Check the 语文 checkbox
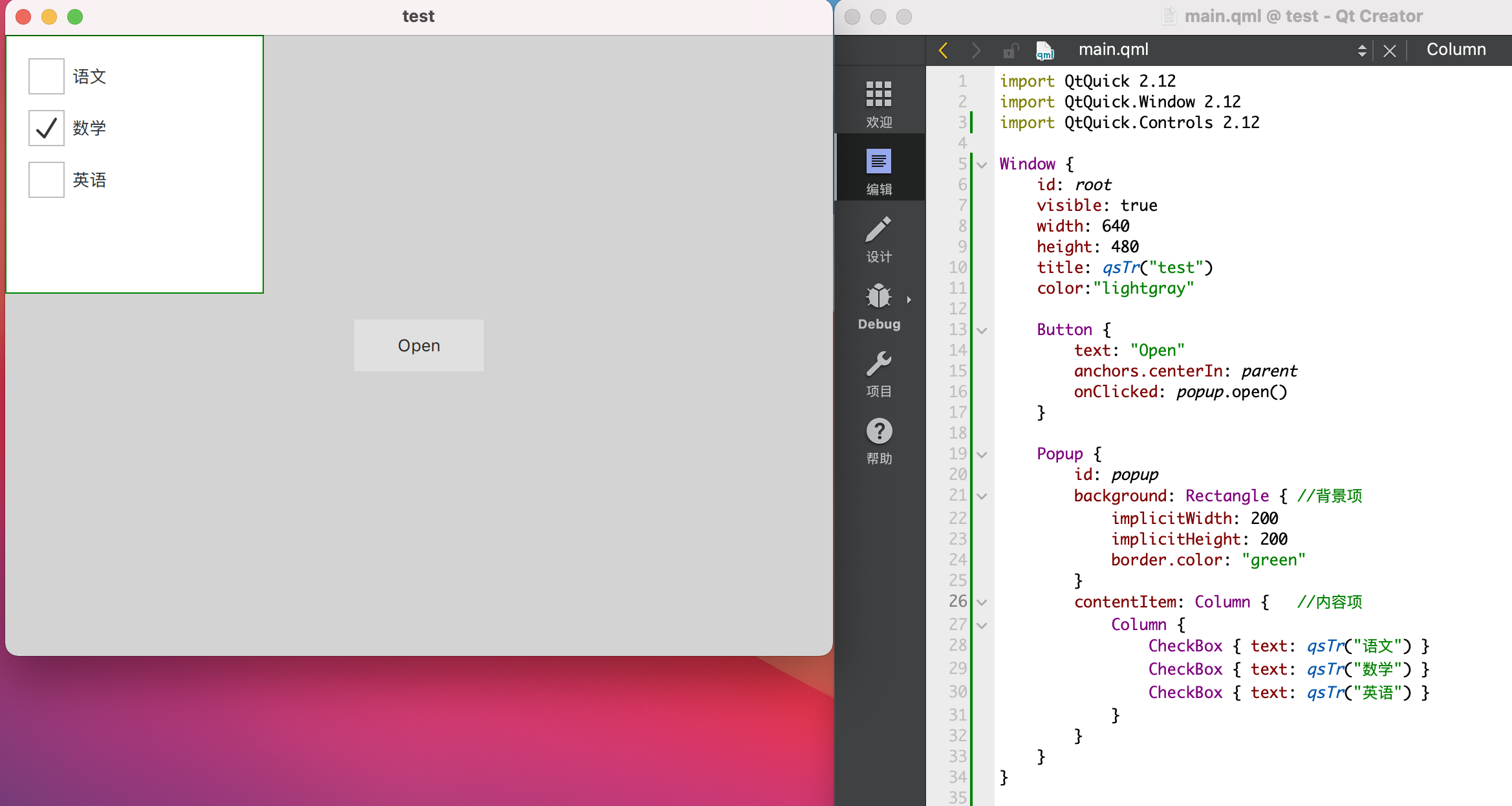The height and width of the screenshot is (806, 1512). click(x=47, y=76)
